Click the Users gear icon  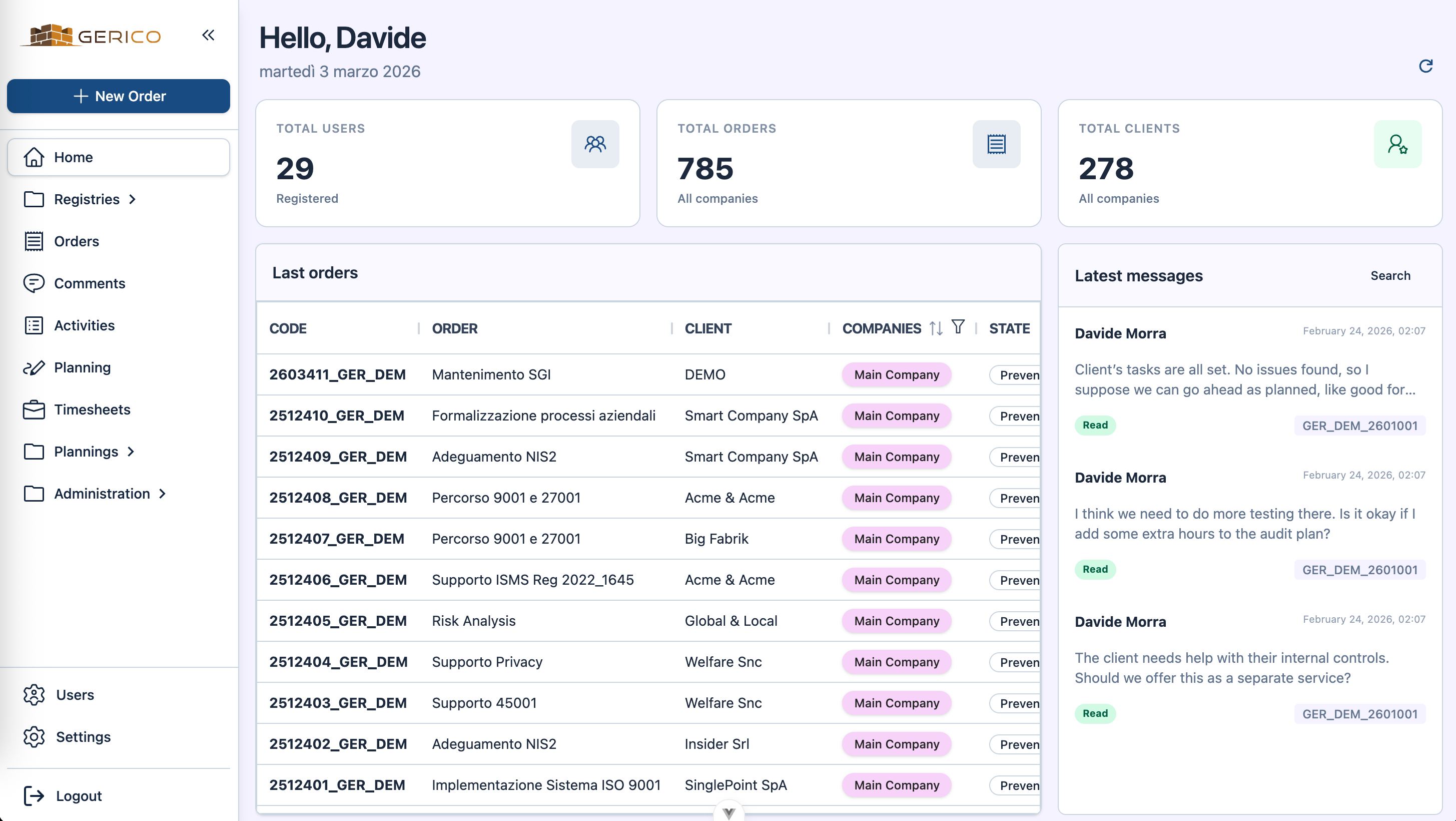34,695
